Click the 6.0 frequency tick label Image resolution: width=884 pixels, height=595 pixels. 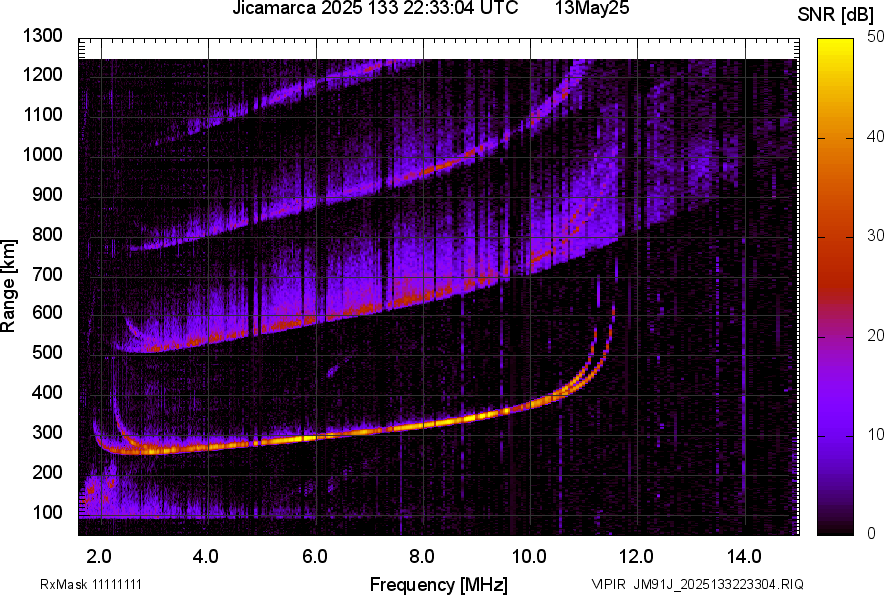pos(315,557)
